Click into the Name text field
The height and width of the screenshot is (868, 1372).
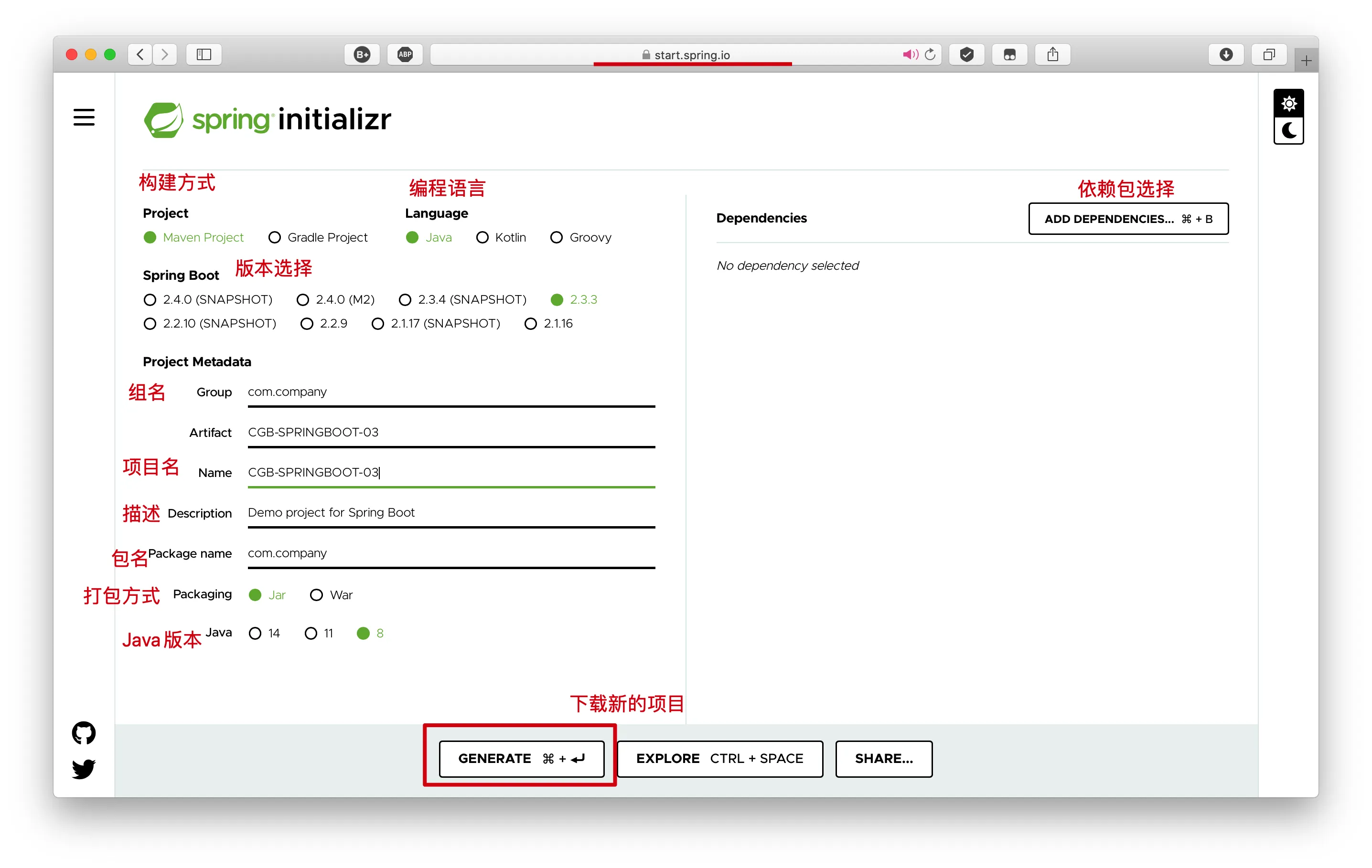(x=451, y=473)
